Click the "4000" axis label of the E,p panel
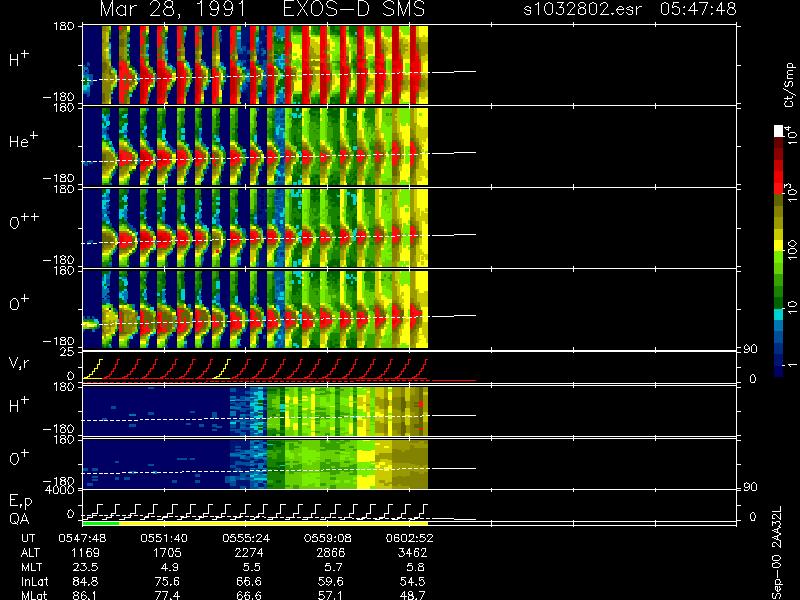Image resolution: width=800 pixels, height=600 pixels. coord(62,490)
